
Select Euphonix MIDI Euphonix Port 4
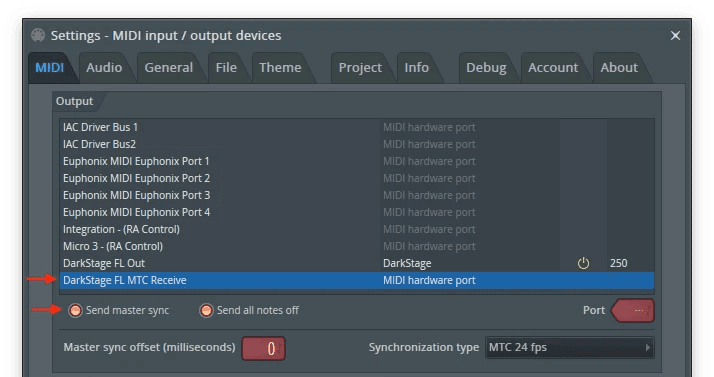357,212
